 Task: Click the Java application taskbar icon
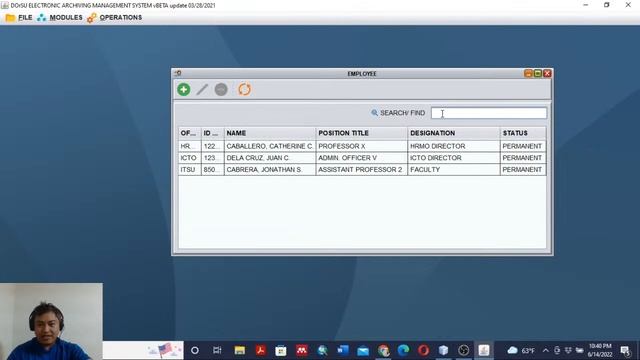(484, 350)
